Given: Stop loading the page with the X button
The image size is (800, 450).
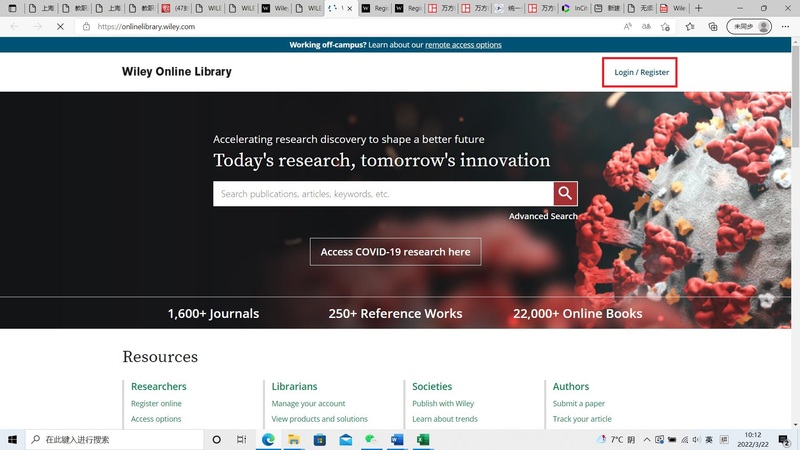Looking at the screenshot, I should (60, 27).
